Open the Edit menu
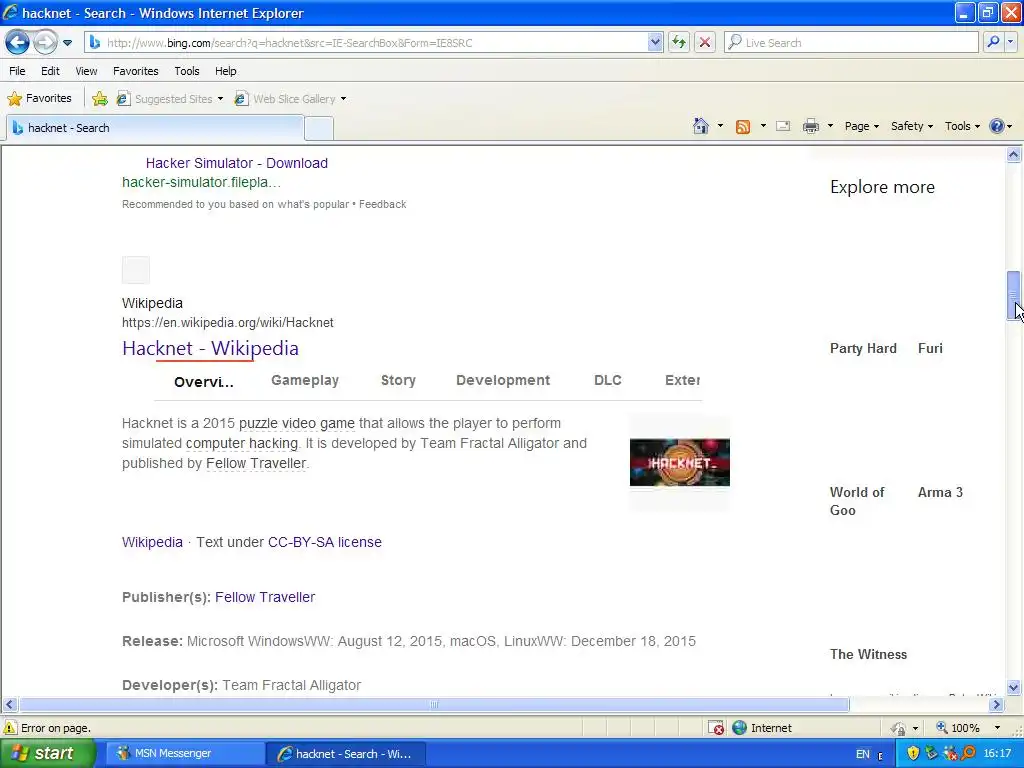The image size is (1024, 768). pos(50,71)
